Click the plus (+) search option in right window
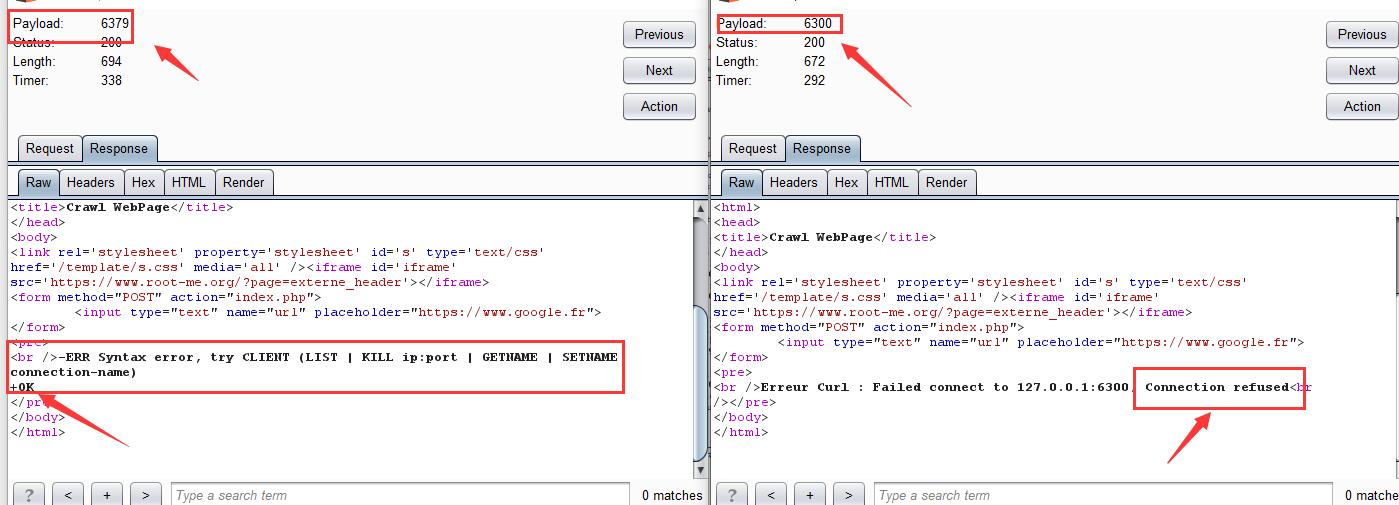This screenshot has width=1399, height=505. tap(810, 494)
